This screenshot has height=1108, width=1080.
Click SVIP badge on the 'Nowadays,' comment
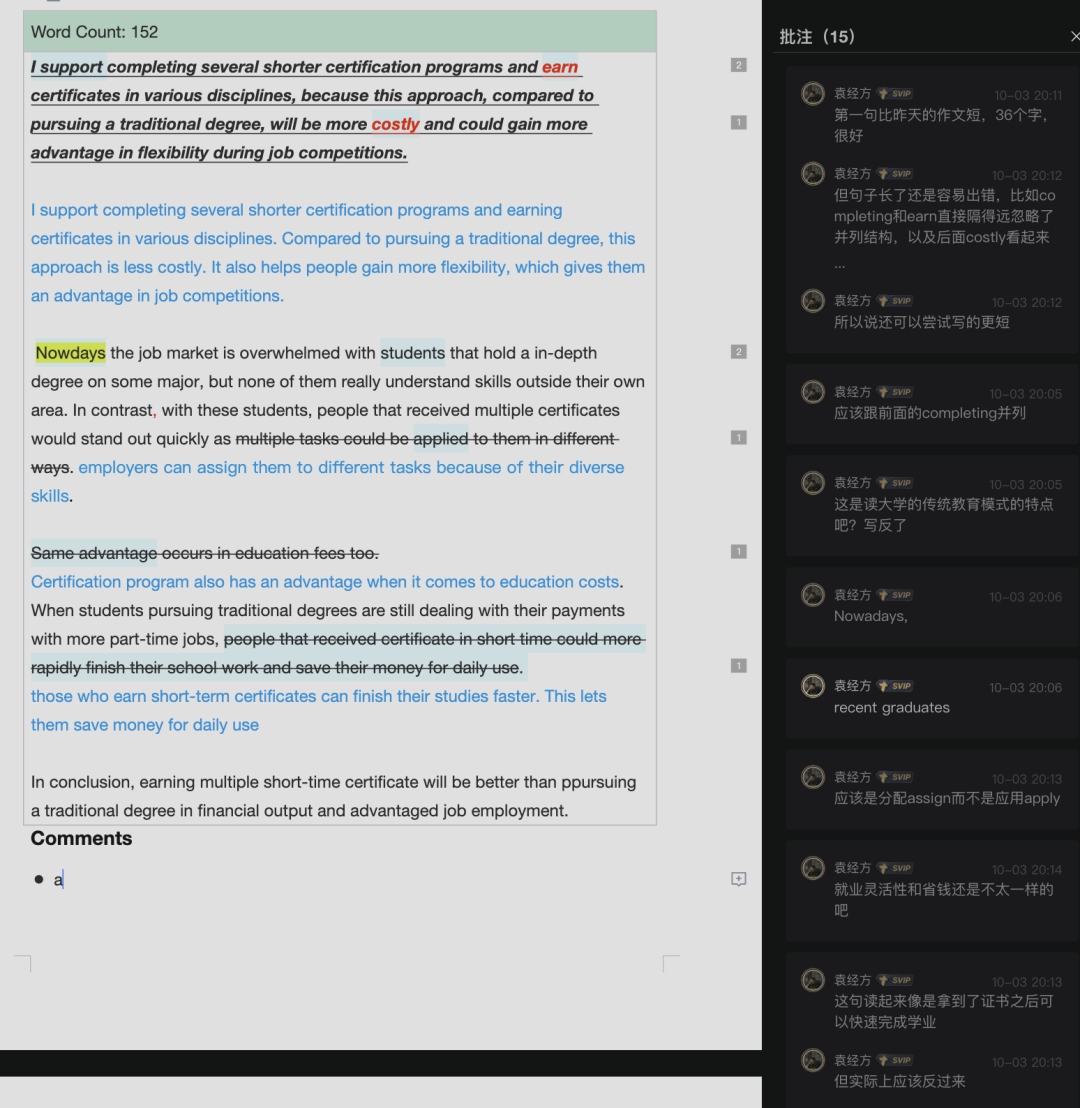point(896,595)
